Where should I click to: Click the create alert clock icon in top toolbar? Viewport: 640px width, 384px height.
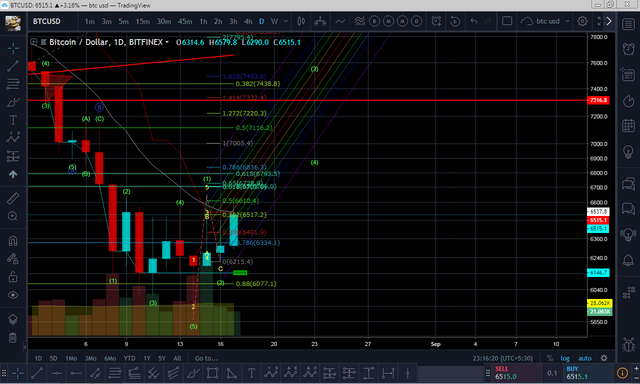(x=436, y=21)
